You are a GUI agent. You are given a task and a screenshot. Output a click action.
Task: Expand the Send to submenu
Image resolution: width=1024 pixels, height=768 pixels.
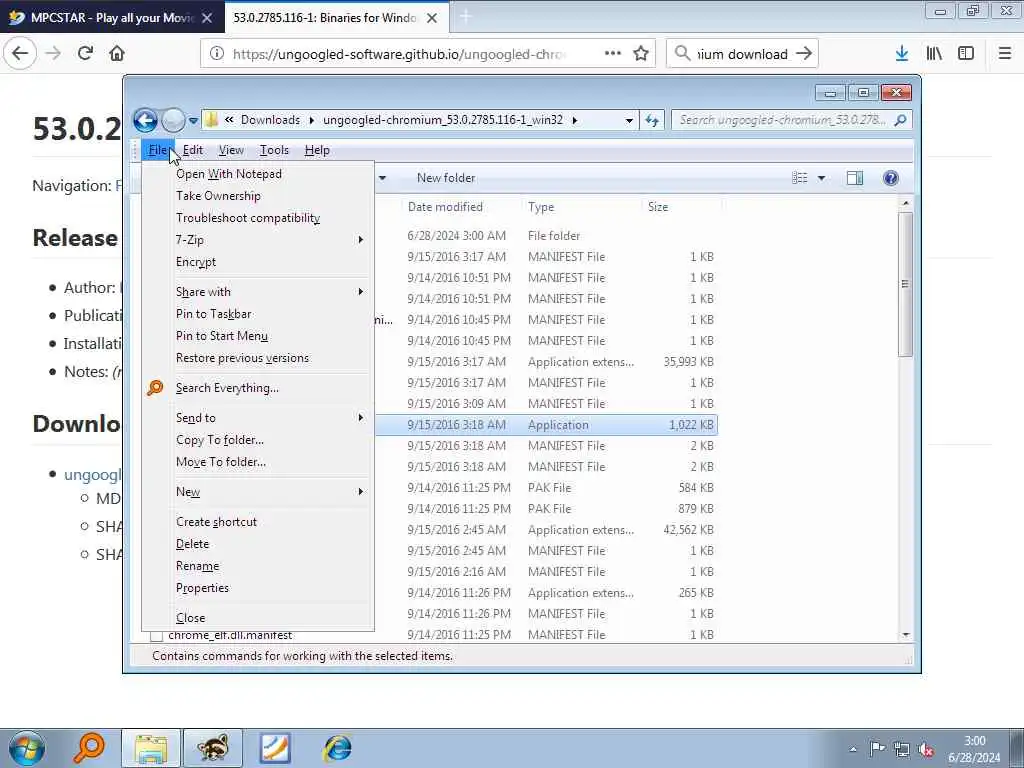(360, 418)
